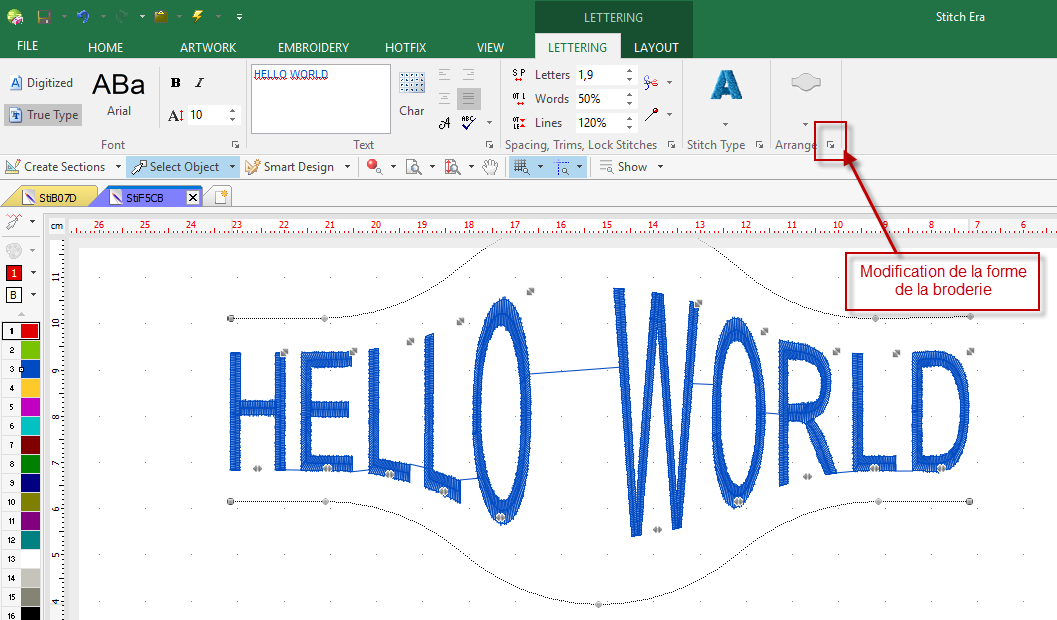
Task: Open the Smart Design dropdown arrow
Action: 347,166
